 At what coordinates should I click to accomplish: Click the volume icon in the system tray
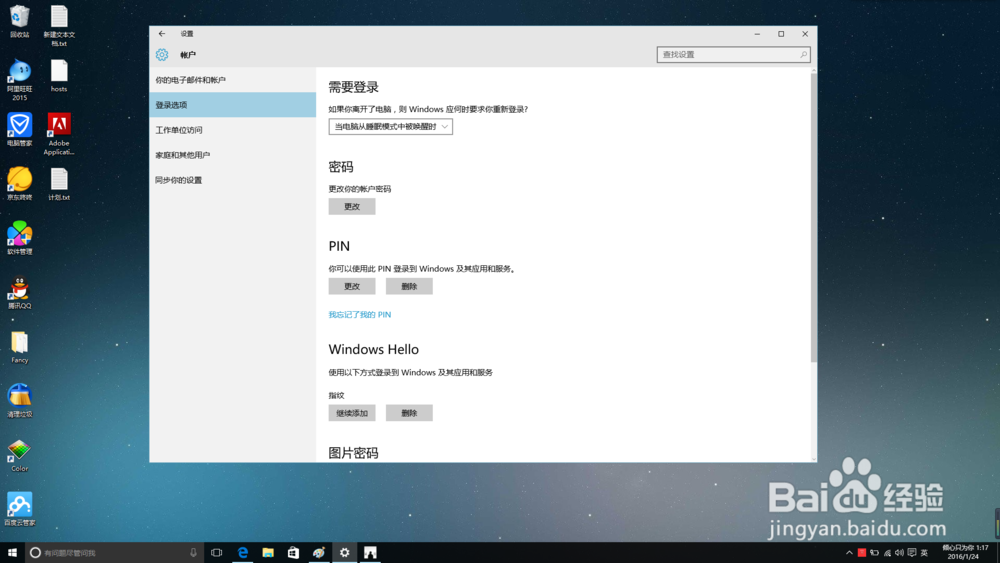(x=899, y=553)
